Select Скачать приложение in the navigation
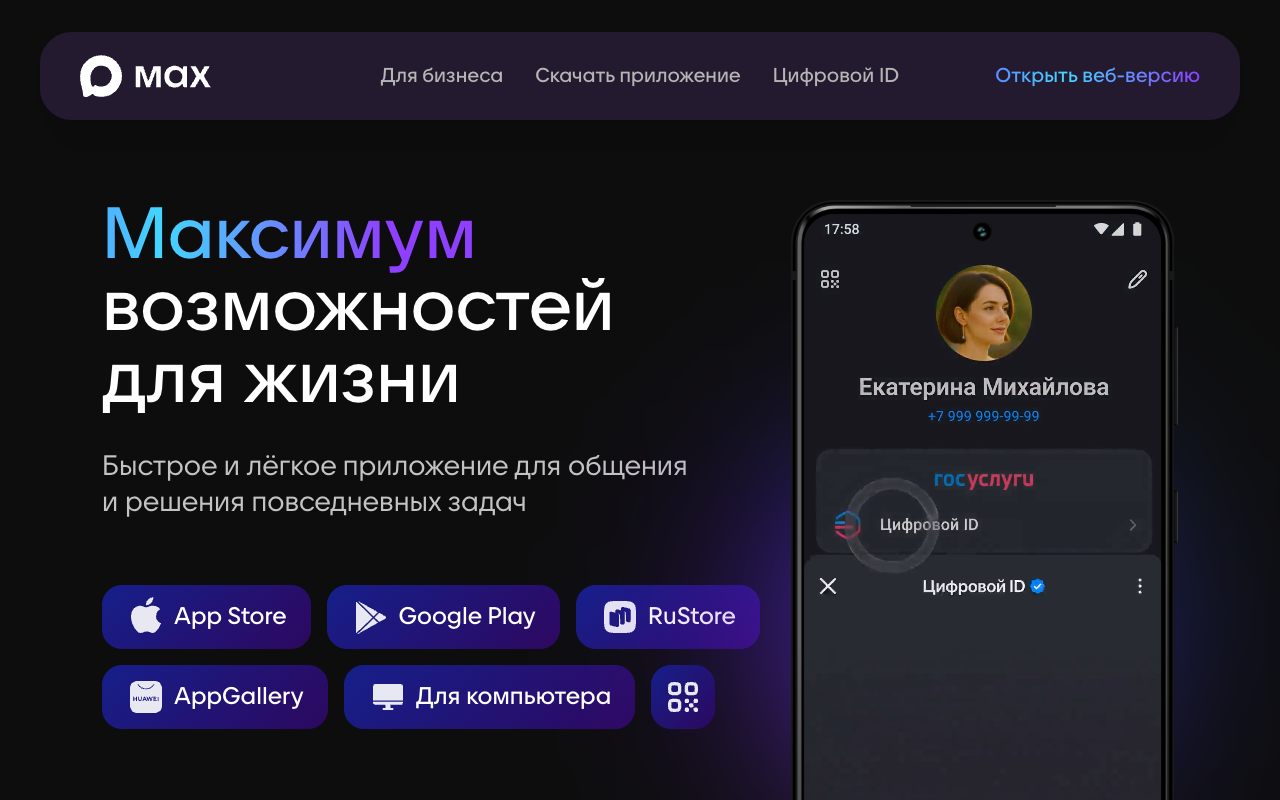 pyautogui.click(x=638, y=75)
